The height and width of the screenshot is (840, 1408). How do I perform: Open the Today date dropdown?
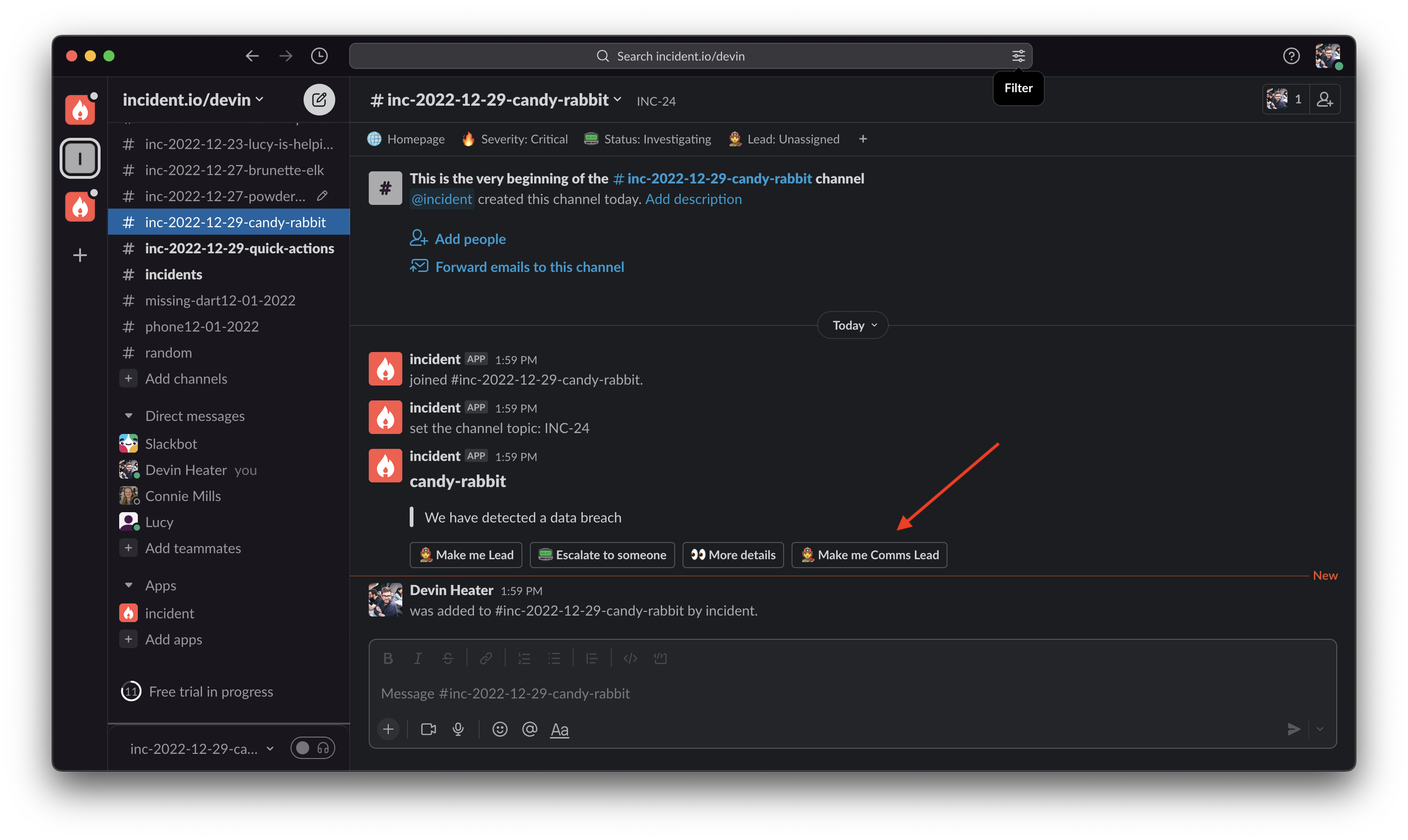tap(853, 325)
